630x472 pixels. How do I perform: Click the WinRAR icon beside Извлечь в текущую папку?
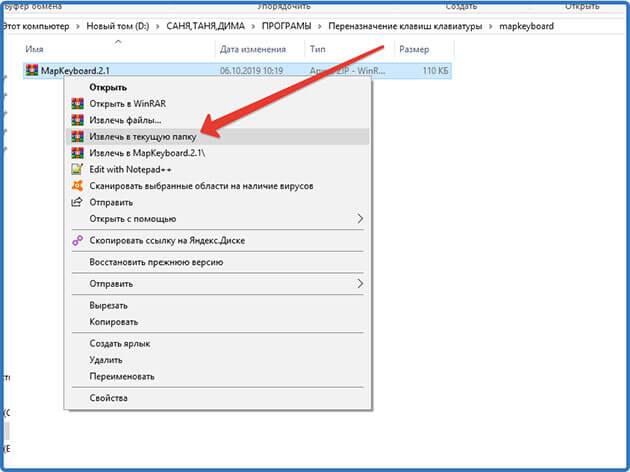78,137
